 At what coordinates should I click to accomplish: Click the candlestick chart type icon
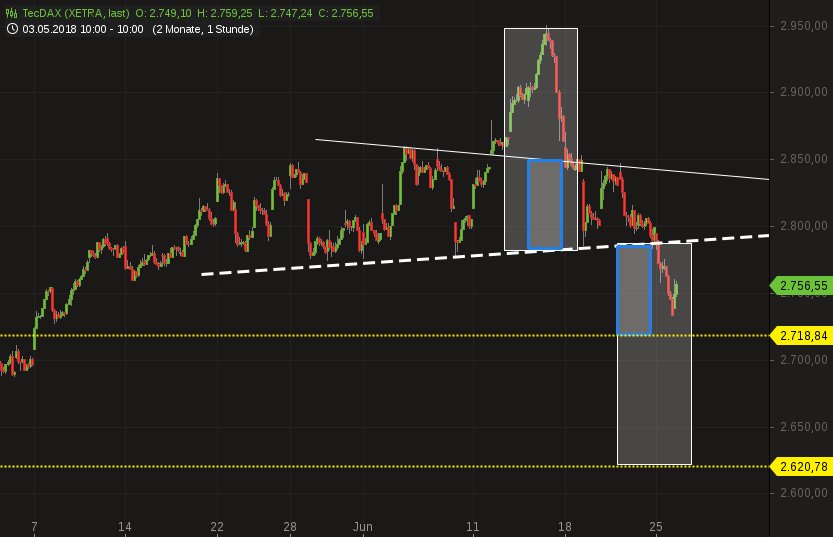pos(11,13)
